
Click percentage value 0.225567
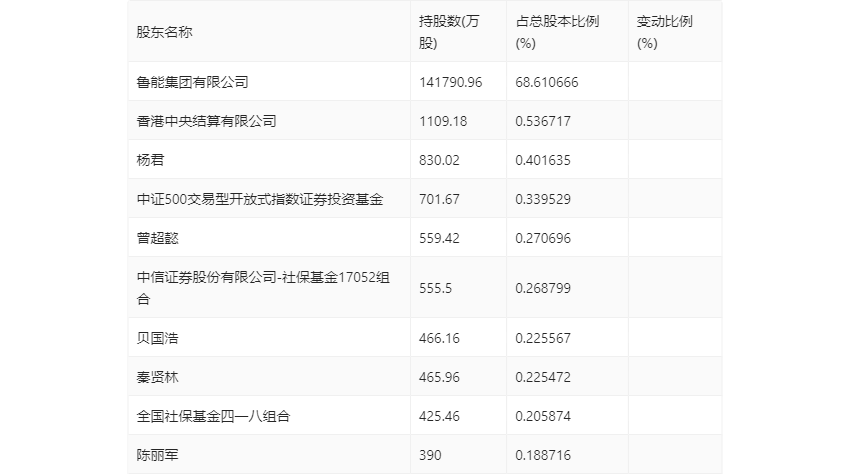tap(543, 338)
